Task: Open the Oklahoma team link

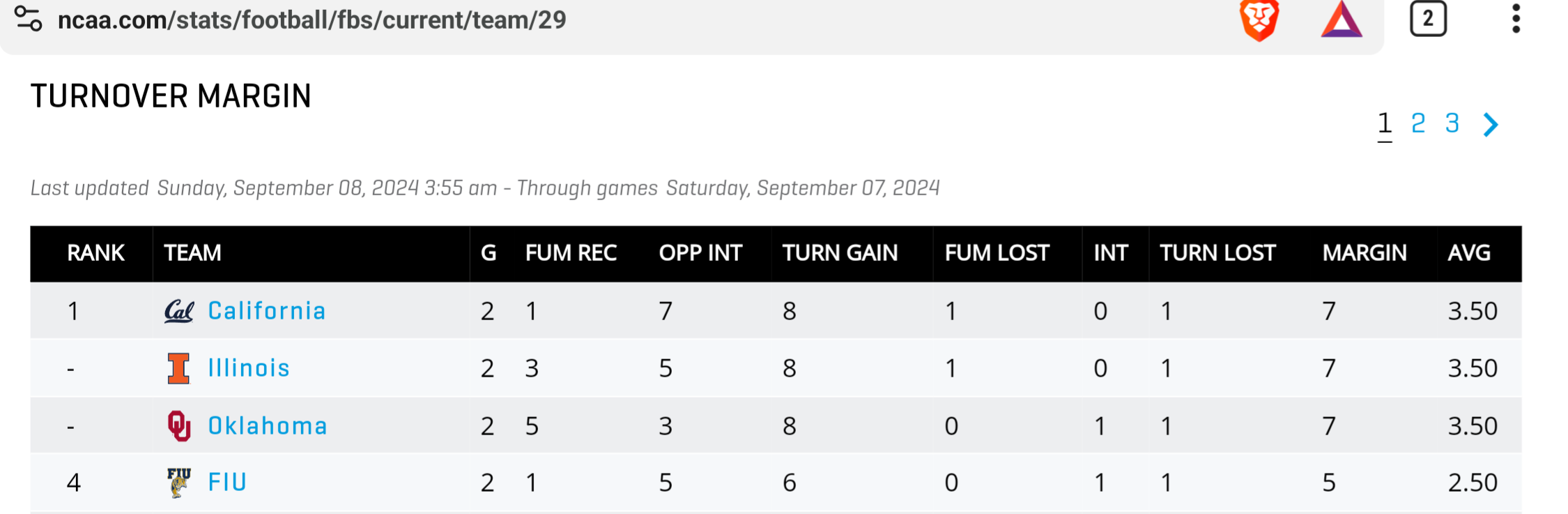Action: pos(268,425)
